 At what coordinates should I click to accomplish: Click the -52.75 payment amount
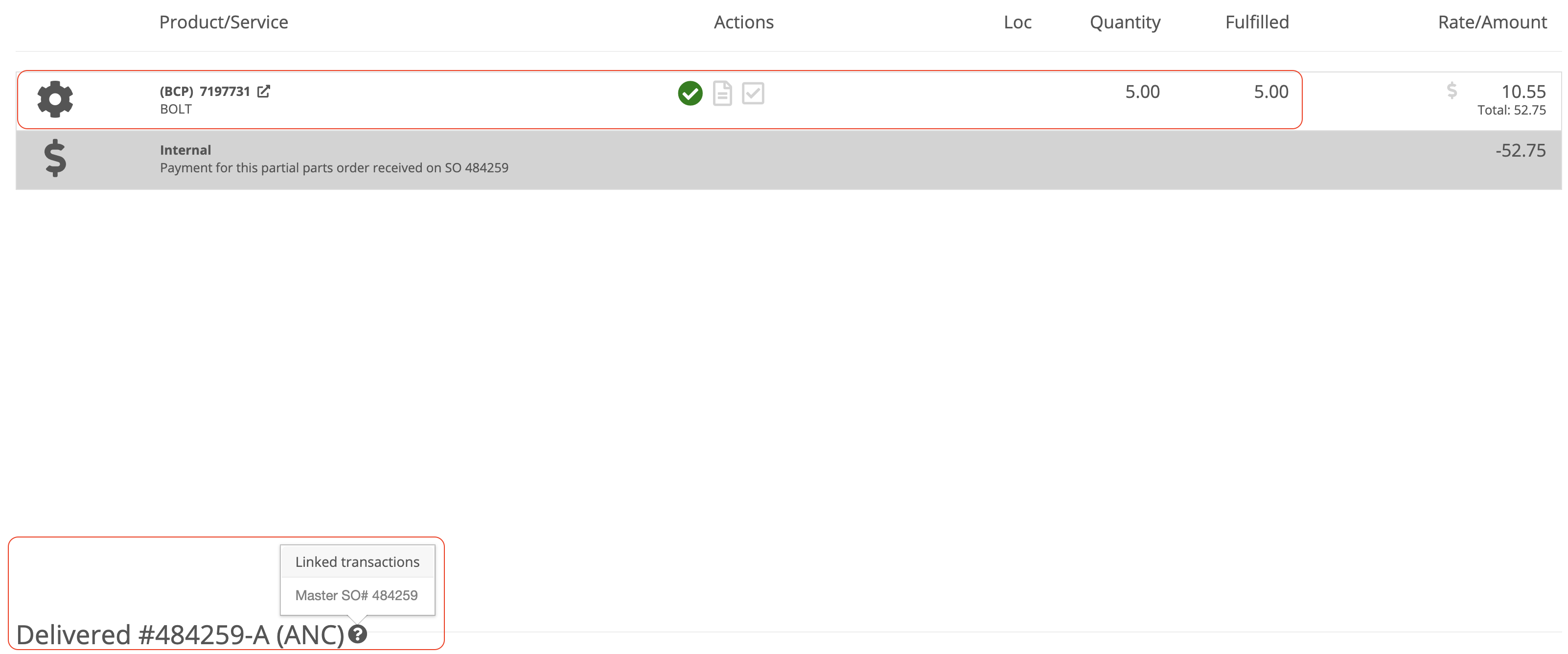[x=1521, y=150]
